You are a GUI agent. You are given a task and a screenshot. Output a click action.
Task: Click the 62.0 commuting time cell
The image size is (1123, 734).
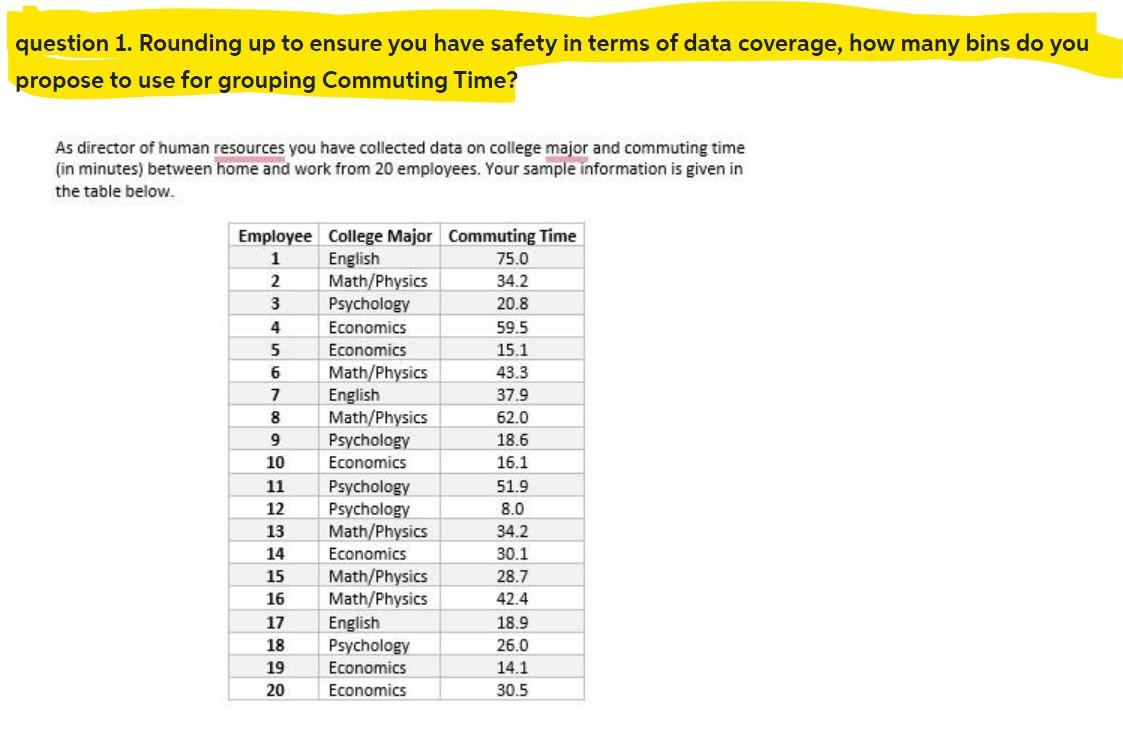[512, 417]
